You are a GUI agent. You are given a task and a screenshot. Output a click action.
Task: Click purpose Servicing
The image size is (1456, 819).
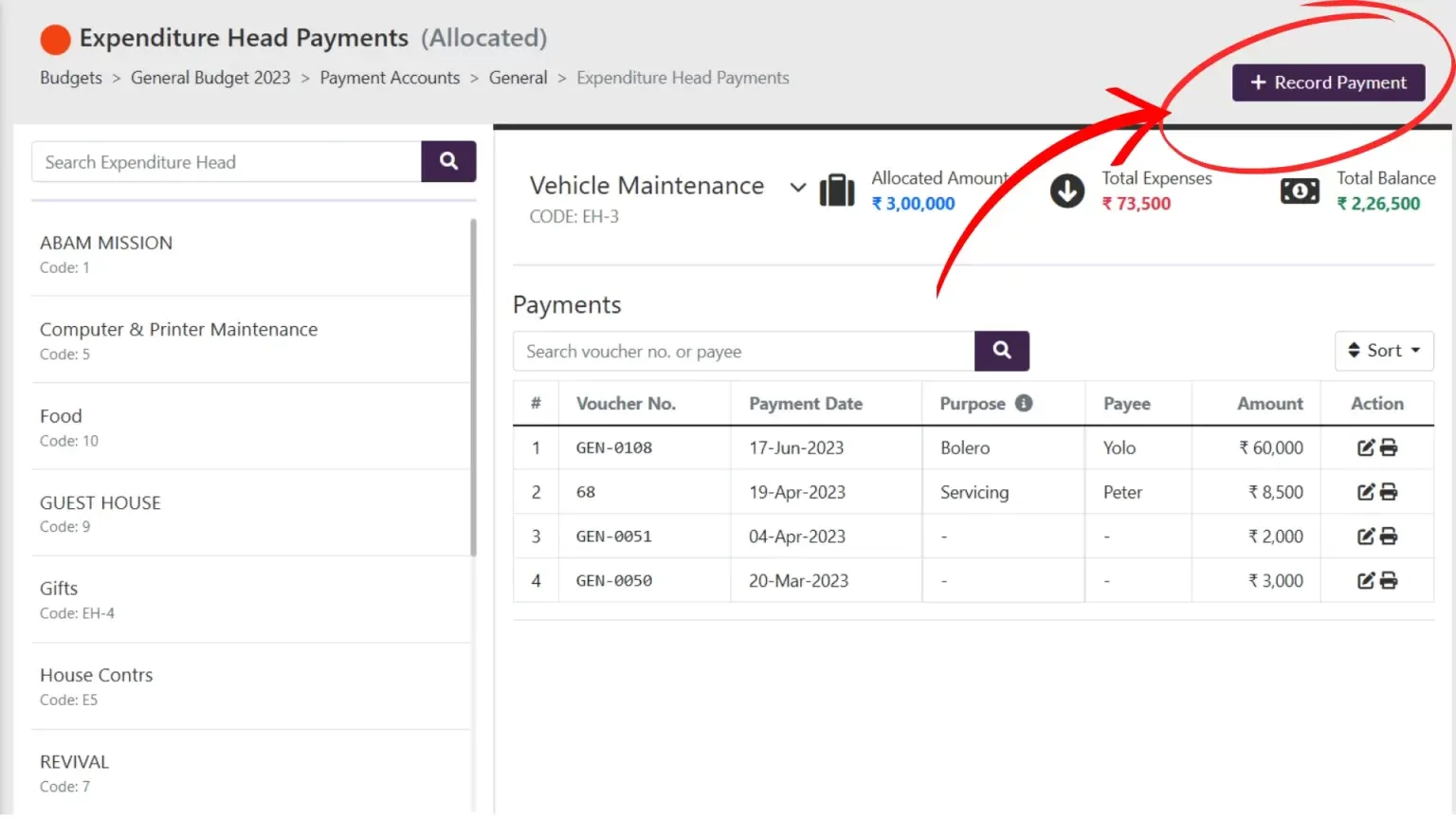974,492
